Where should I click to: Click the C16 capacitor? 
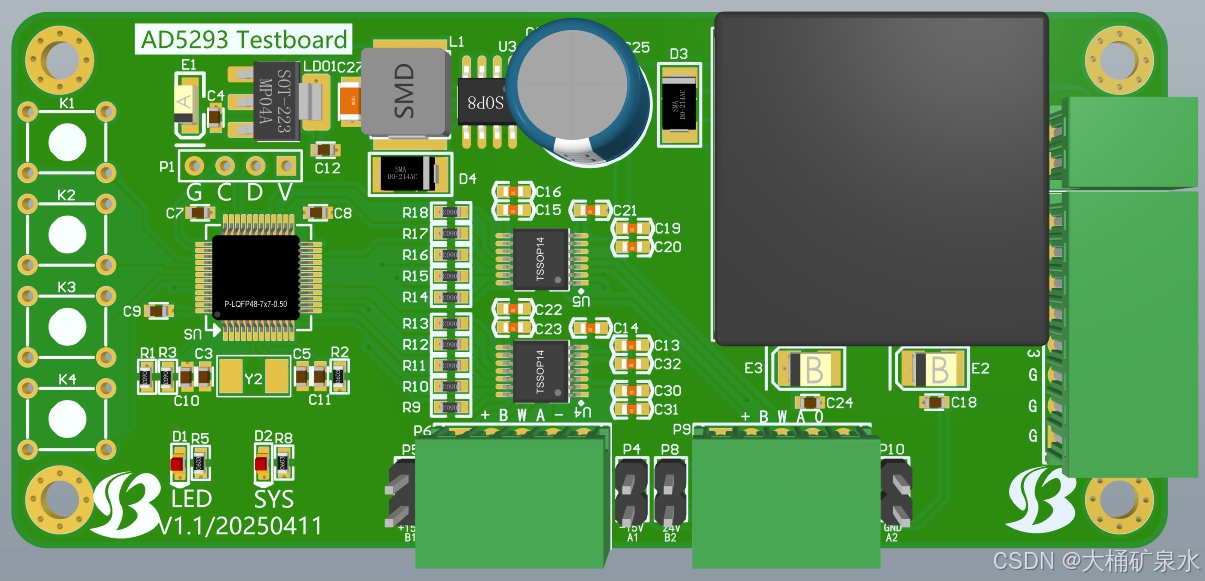[x=512, y=191]
